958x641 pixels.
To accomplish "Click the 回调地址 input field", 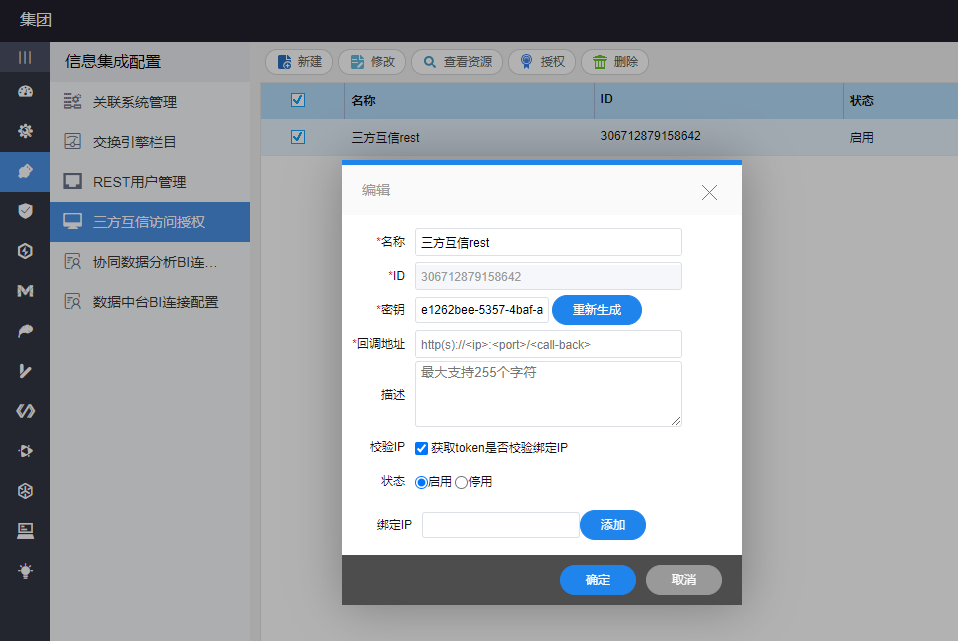I will [547, 344].
